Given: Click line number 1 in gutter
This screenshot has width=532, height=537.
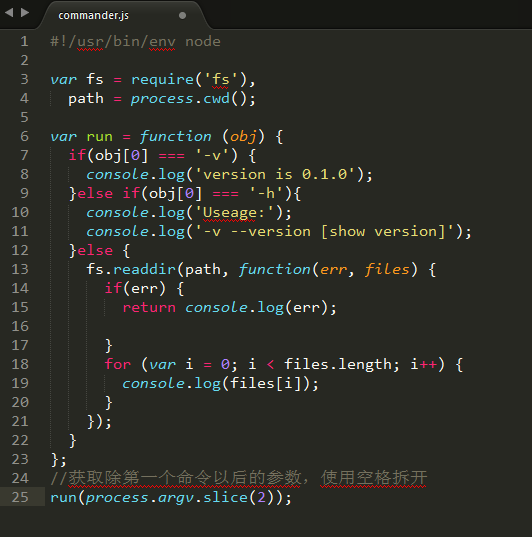Looking at the screenshot, I should 24,41.
